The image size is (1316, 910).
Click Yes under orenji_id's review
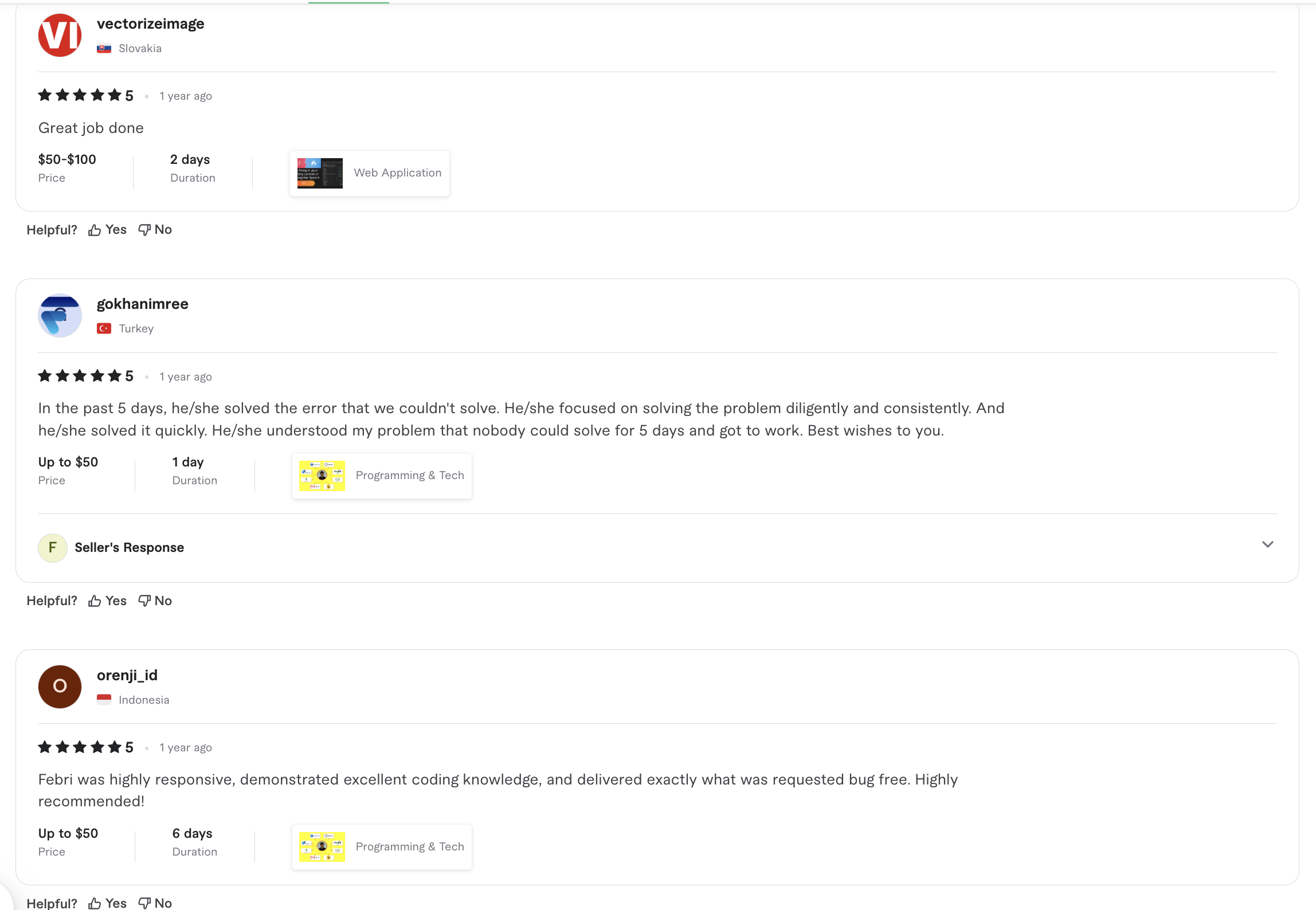click(116, 903)
